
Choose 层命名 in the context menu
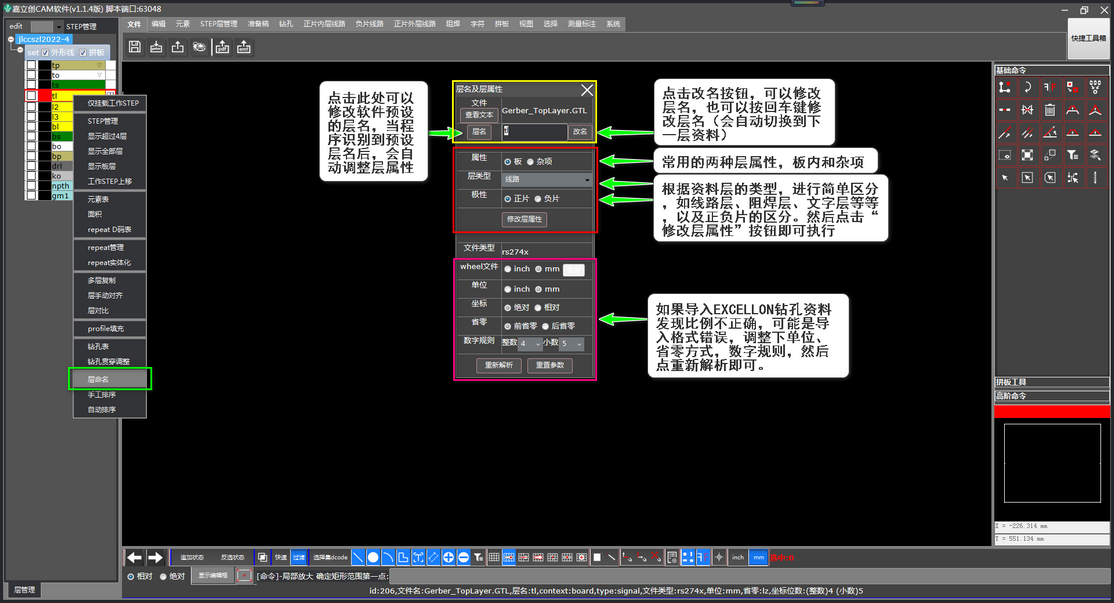pyautogui.click(x=110, y=379)
